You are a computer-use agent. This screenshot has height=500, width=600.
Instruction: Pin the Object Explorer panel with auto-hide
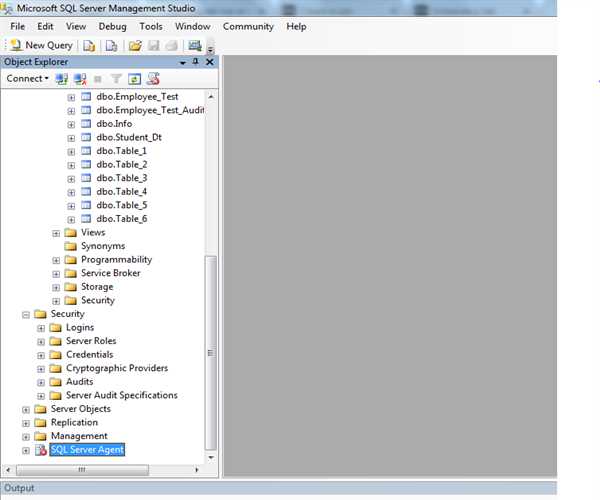click(196, 62)
